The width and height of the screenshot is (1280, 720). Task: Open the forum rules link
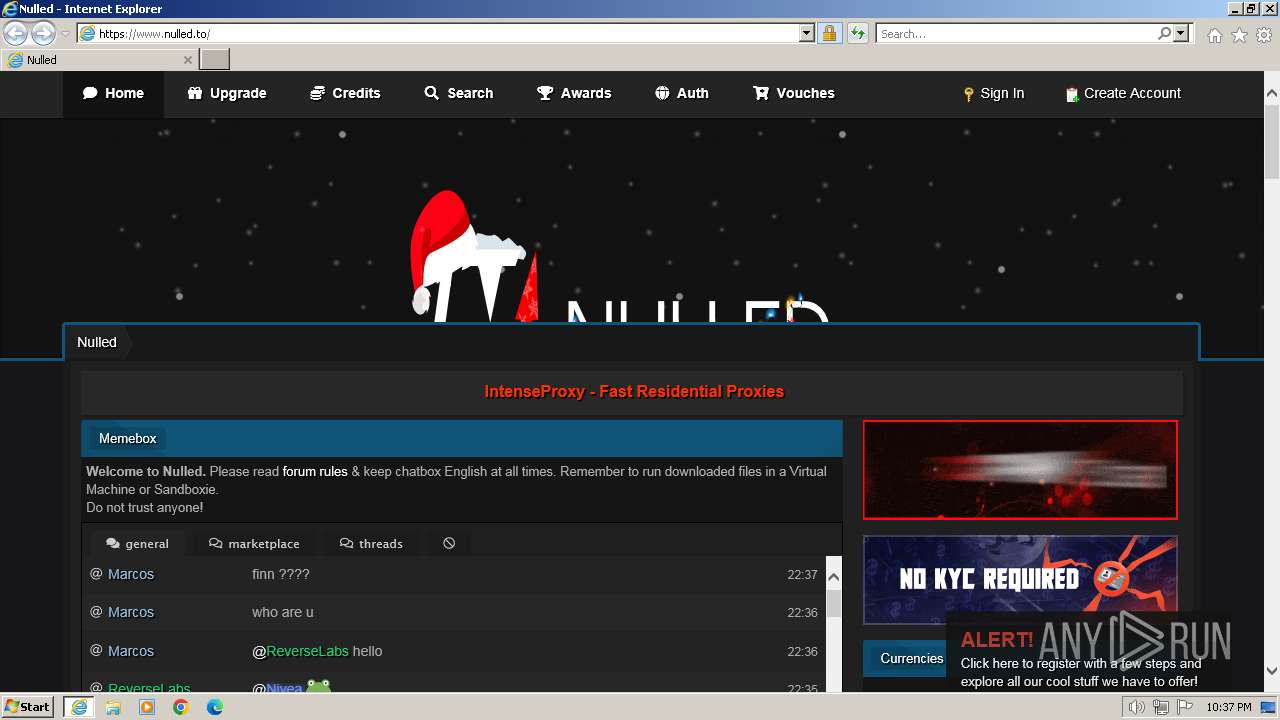click(315, 472)
